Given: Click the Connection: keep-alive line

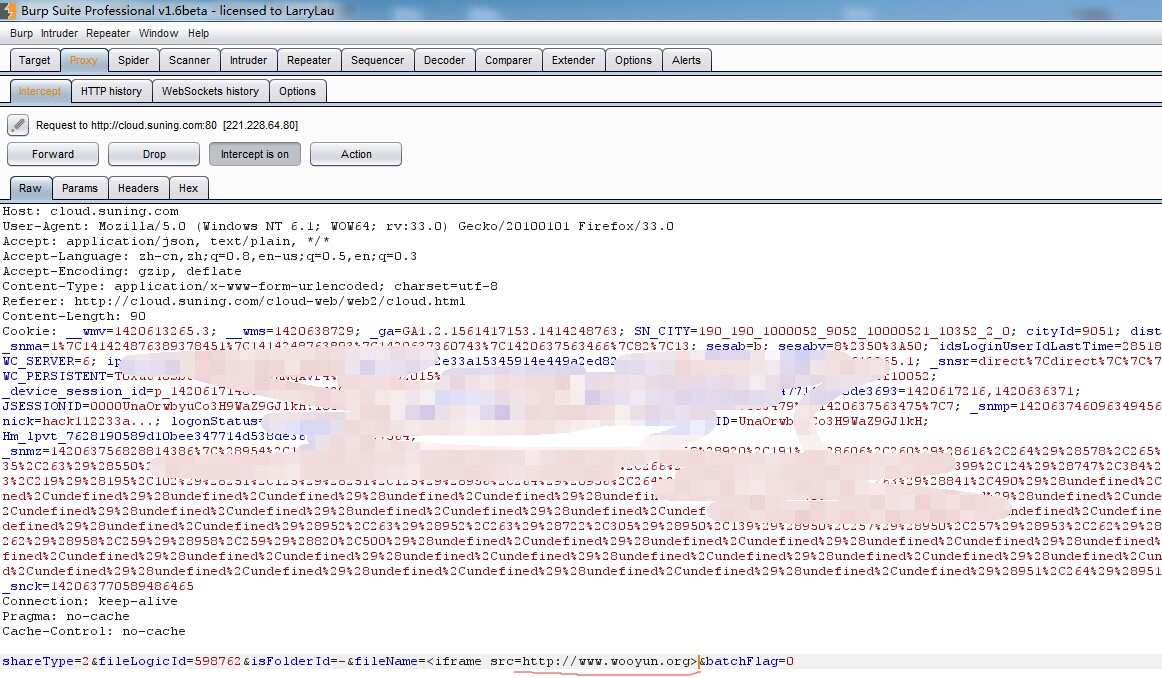Looking at the screenshot, I should coord(90,601).
